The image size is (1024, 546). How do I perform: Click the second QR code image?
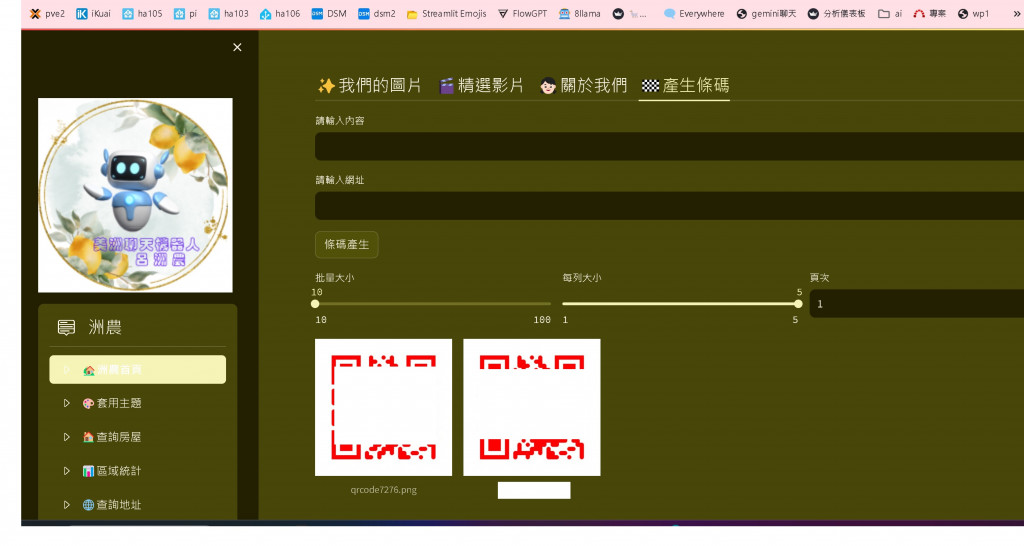pyautogui.click(x=532, y=407)
